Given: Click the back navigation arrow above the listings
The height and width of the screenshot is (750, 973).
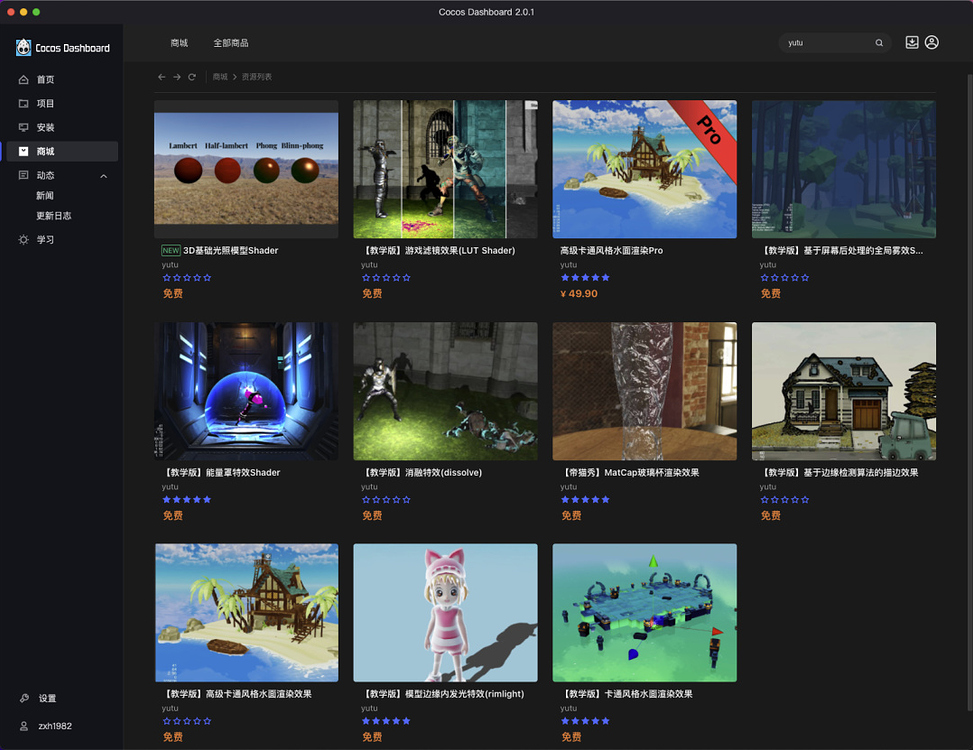Looking at the screenshot, I should tap(161, 75).
